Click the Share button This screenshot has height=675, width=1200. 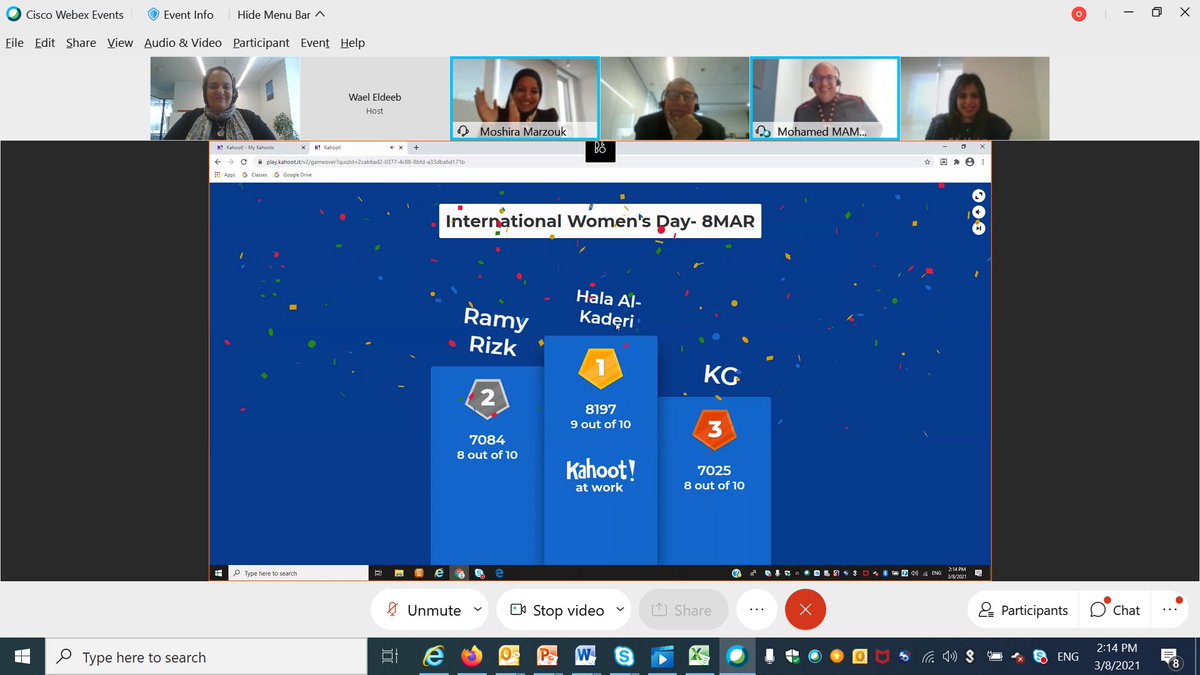click(x=683, y=610)
